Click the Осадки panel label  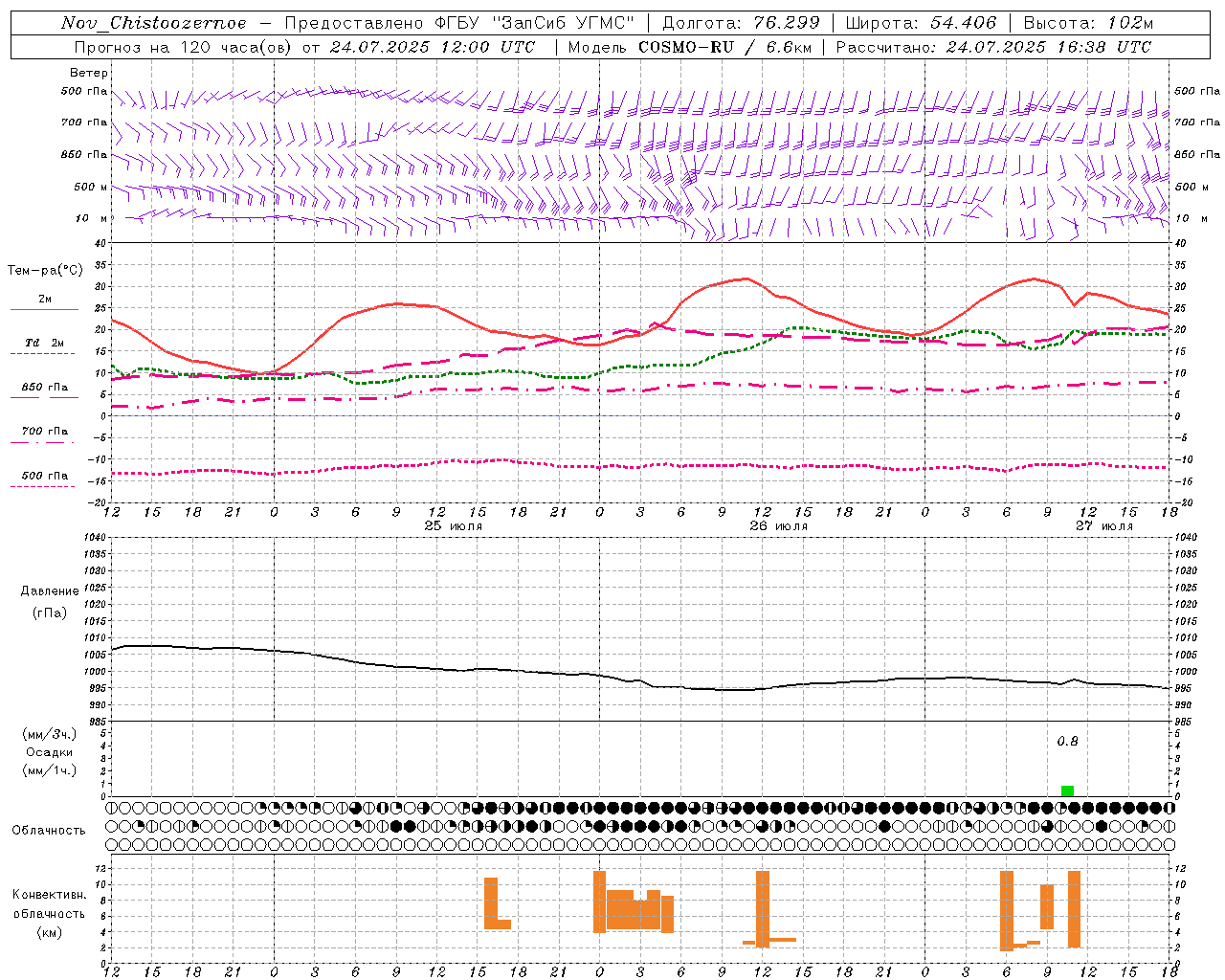[x=50, y=753]
